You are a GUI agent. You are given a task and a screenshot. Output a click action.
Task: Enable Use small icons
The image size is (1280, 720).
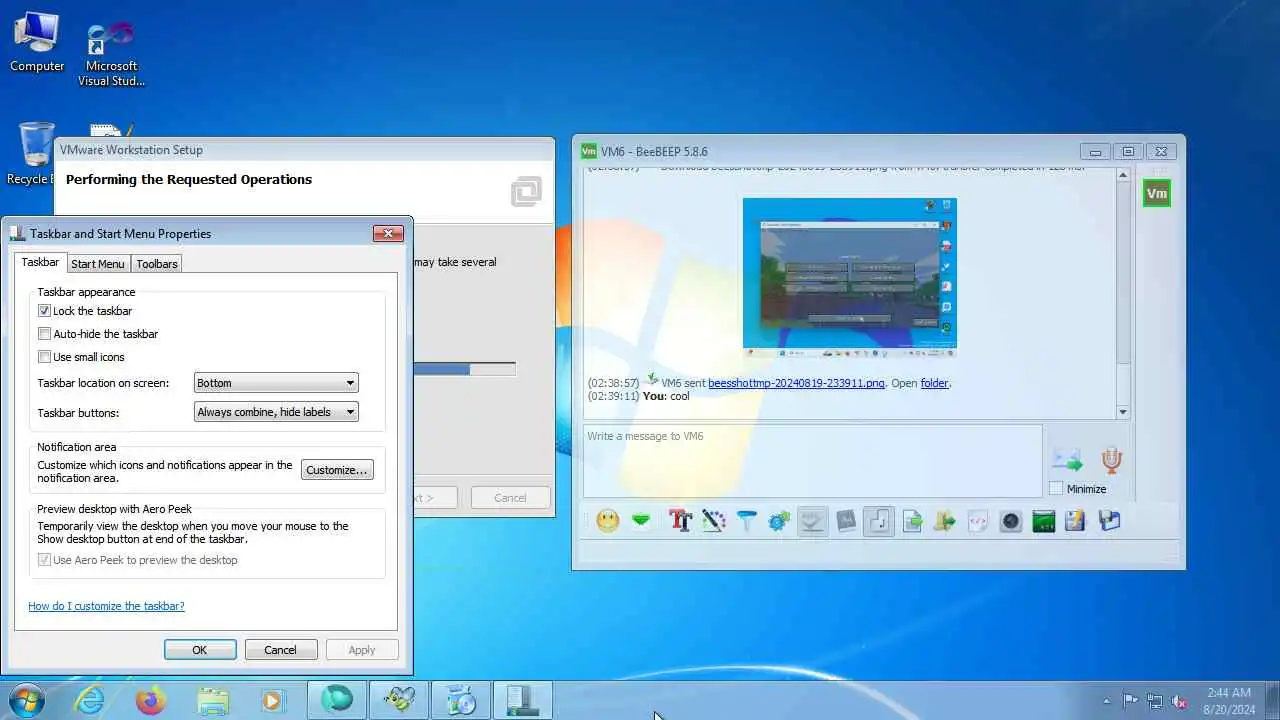pyautogui.click(x=44, y=357)
